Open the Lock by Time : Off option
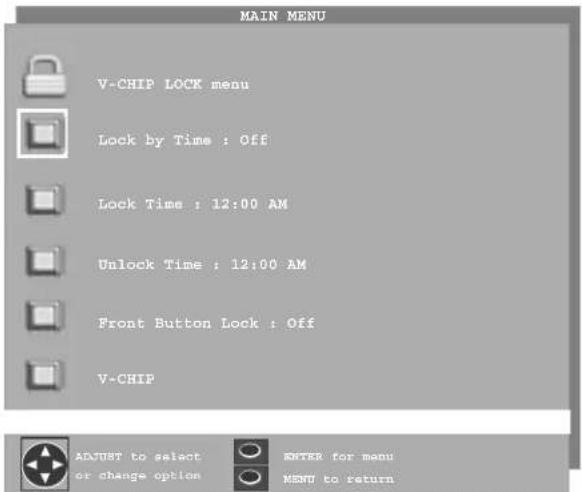 tap(183, 141)
